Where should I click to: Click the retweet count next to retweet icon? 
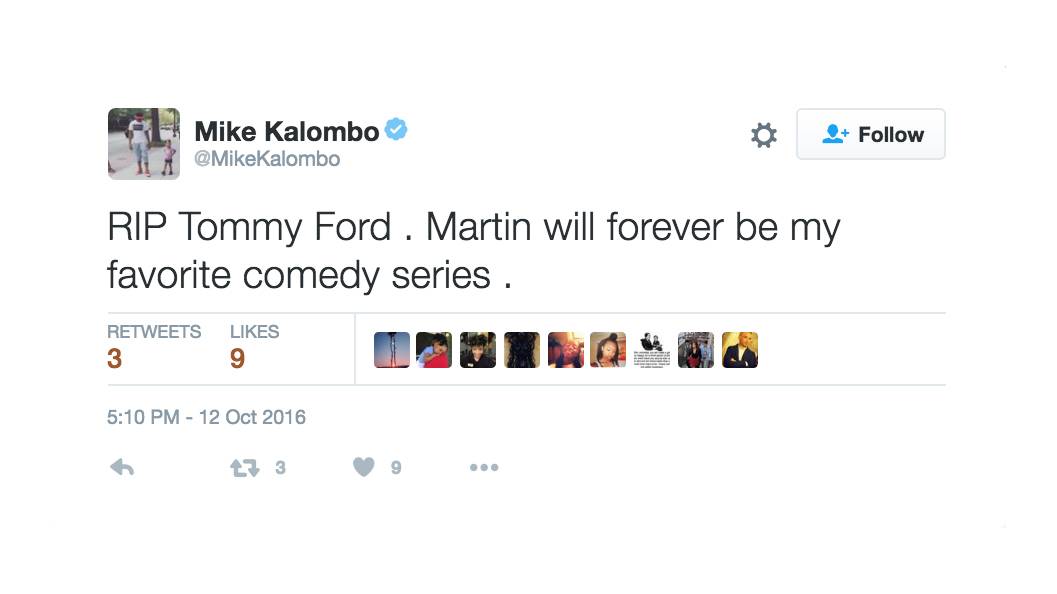pos(280,467)
